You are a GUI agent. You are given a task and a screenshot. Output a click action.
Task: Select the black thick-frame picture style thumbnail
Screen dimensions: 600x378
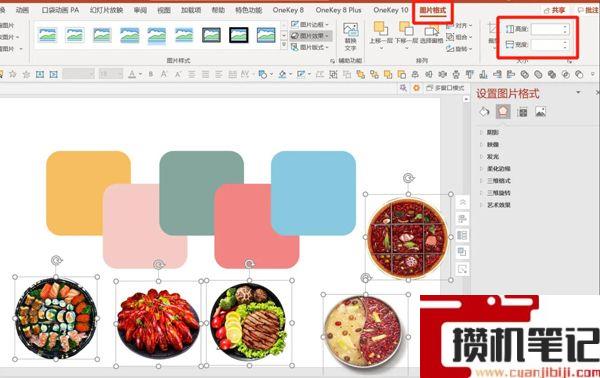tap(239, 35)
